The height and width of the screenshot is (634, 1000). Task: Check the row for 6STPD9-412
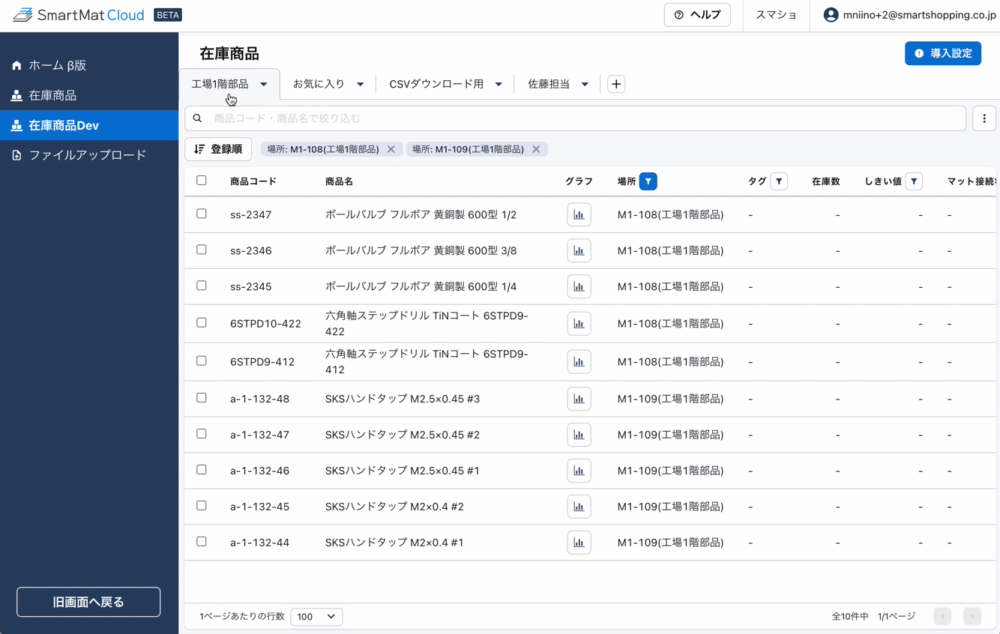(x=202, y=361)
